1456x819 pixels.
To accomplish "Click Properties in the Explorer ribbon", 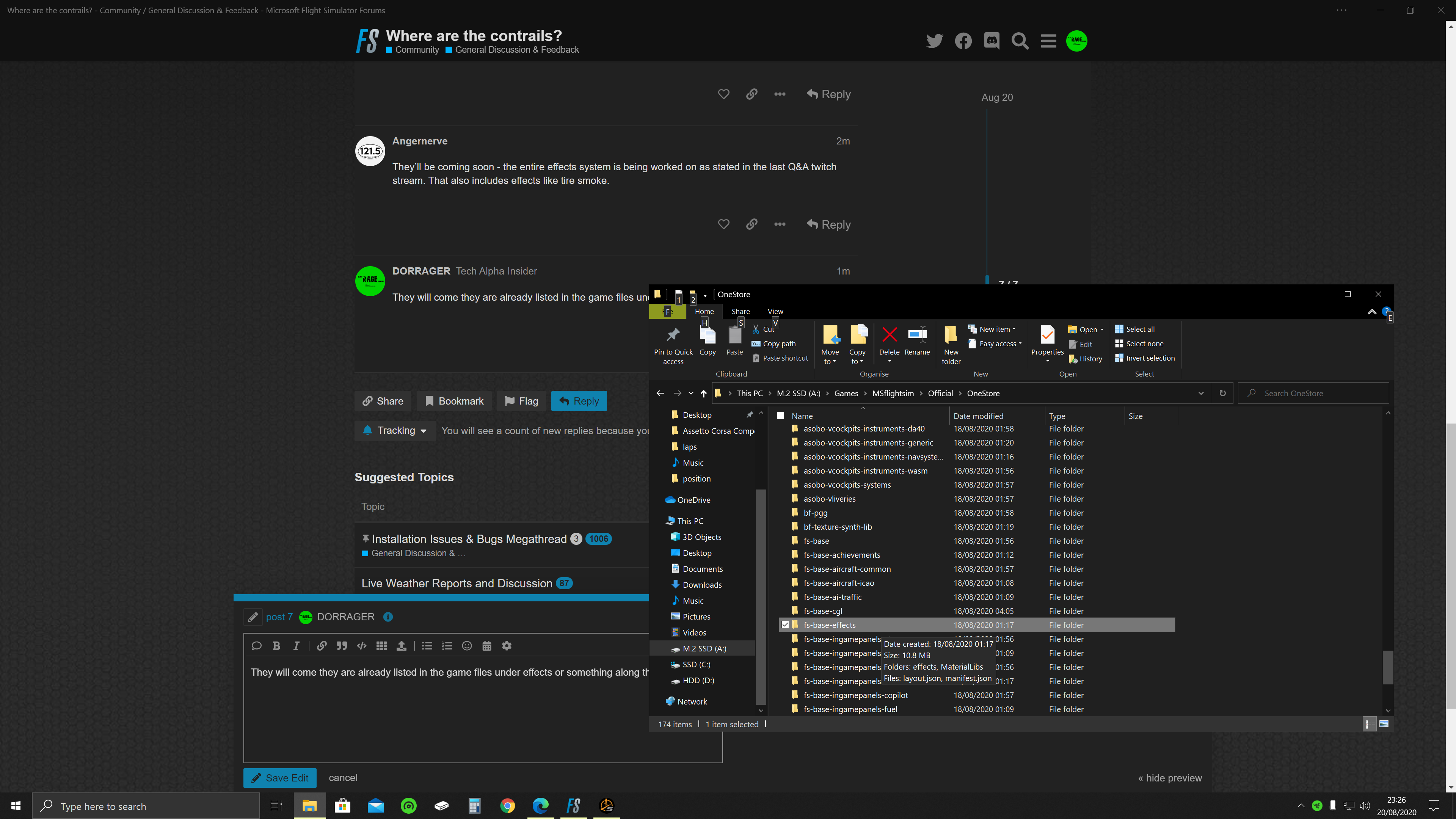I will [1047, 344].
